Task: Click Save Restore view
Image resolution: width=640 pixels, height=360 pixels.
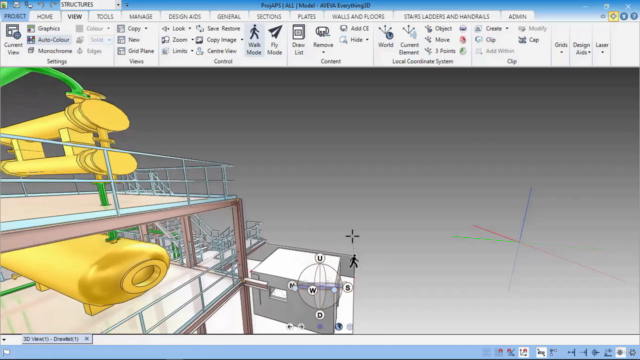Action: coord(218,29)
